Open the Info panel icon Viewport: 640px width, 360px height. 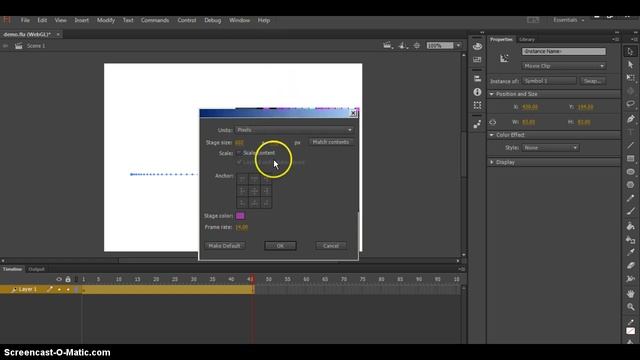[x=477, y=92]
